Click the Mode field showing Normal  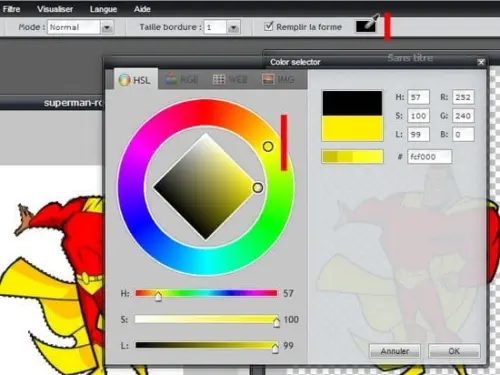pyautogui.click(x=74, y=27)
